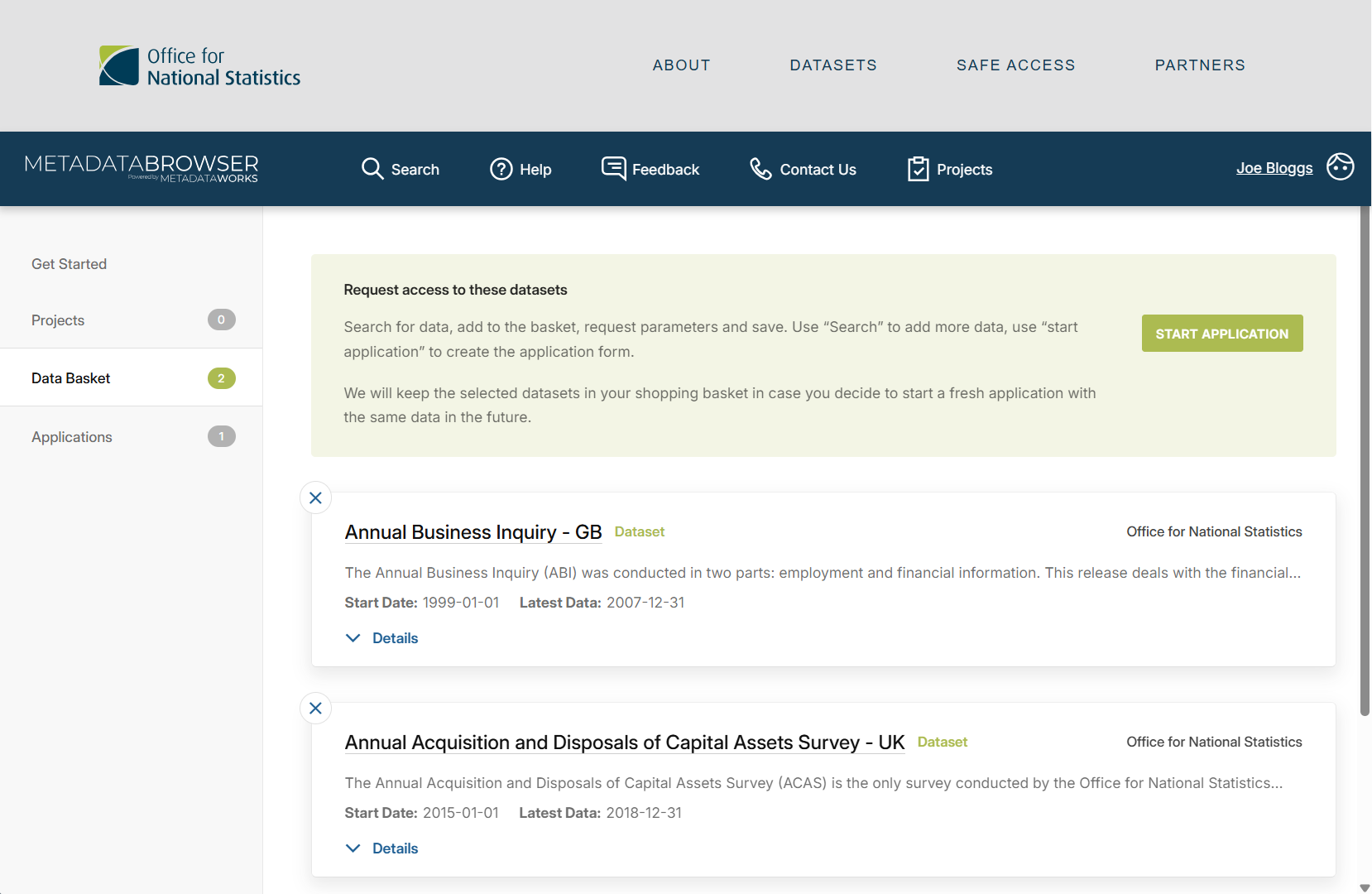
Task: Click the Office for National Statistics logo
Action: pyautogui.click(x=199, y=66)
